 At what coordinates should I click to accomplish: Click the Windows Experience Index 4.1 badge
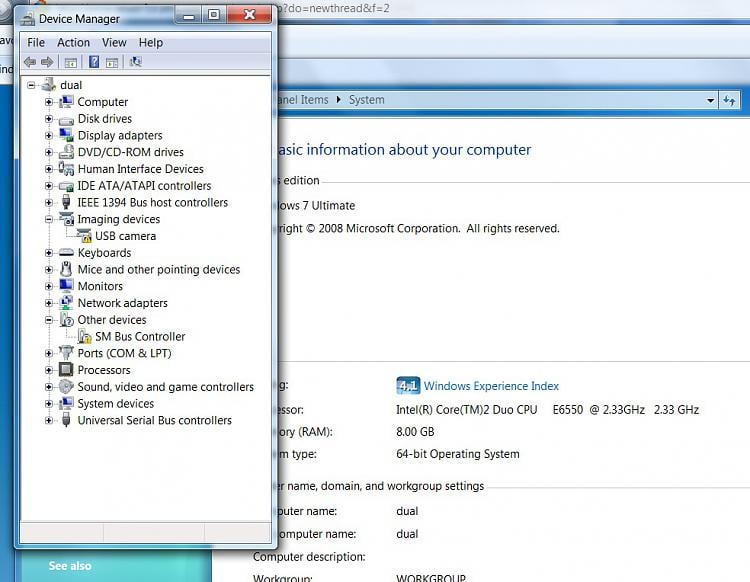pos(408,385)
